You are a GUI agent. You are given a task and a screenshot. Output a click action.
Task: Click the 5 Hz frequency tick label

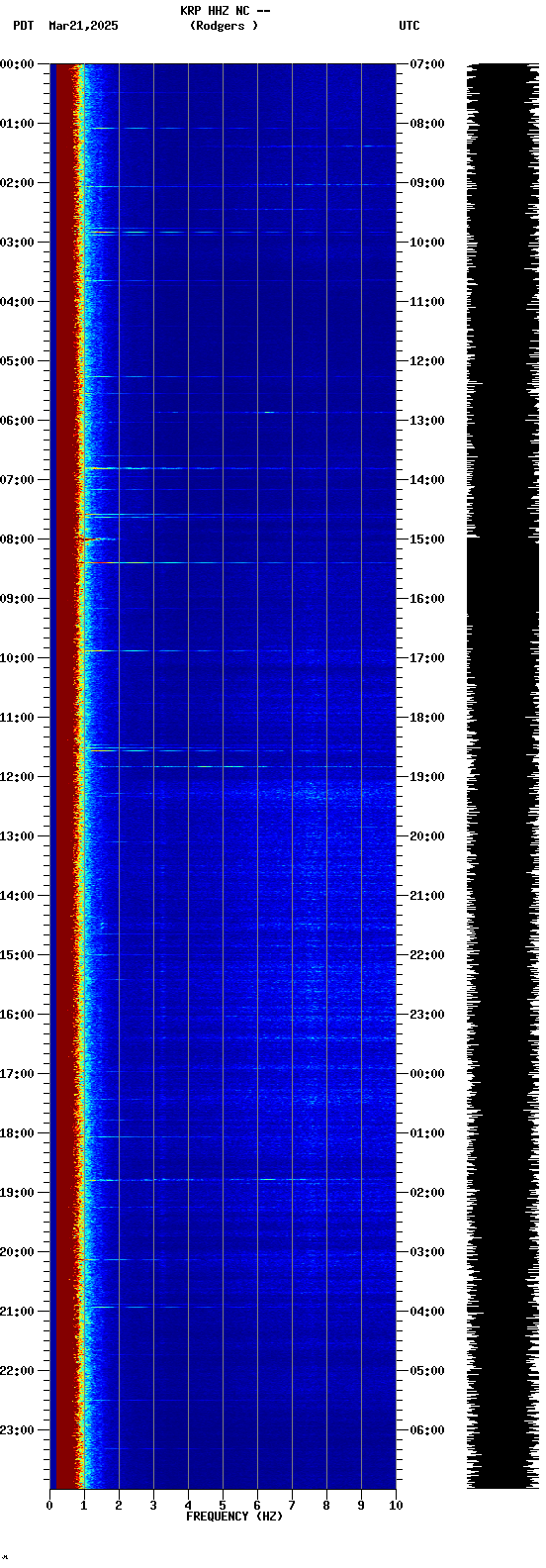click(223, 1506)
